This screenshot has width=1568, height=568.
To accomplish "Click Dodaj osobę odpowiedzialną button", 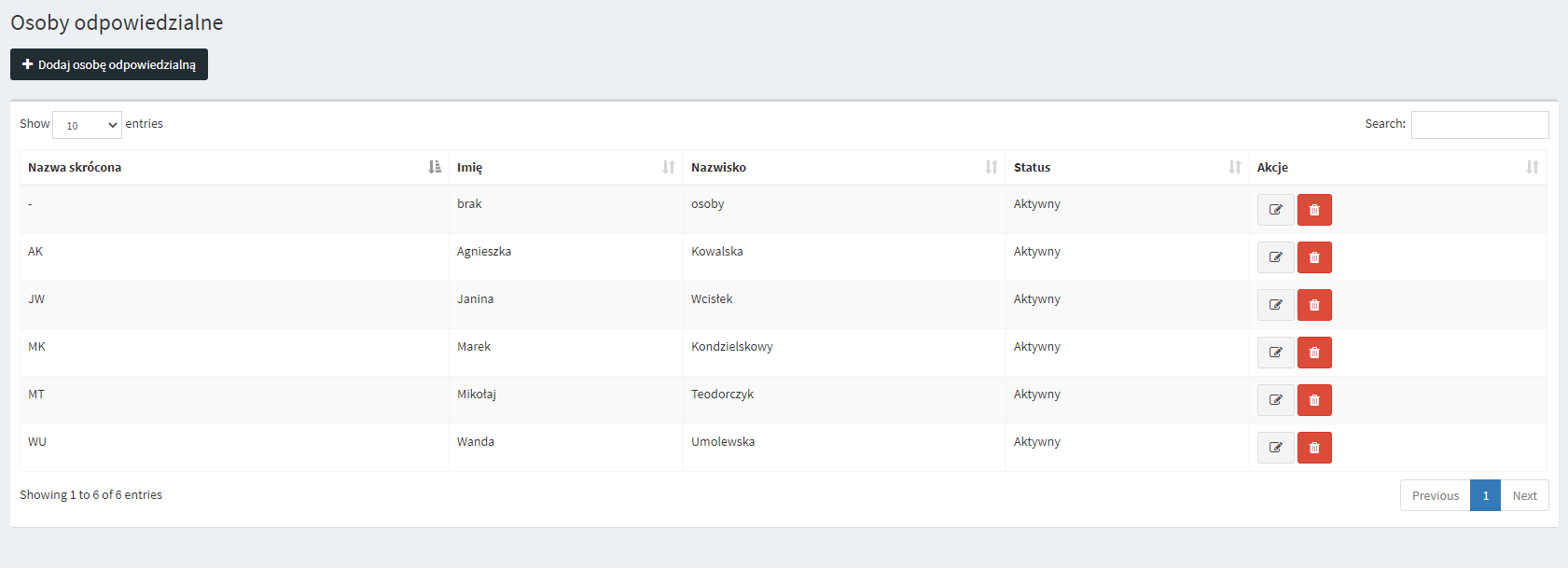I will click(x=109, y=64).
